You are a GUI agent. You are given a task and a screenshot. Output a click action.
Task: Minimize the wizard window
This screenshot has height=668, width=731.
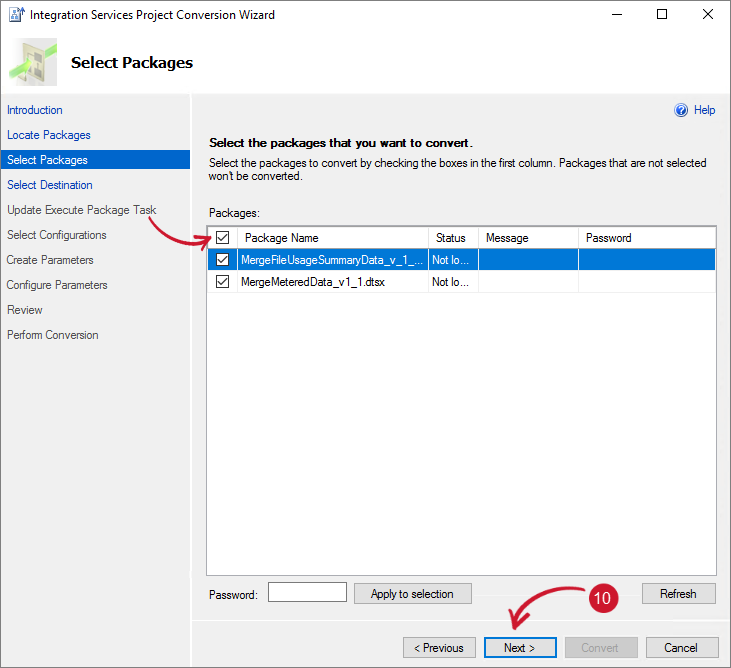pos(617,14)
